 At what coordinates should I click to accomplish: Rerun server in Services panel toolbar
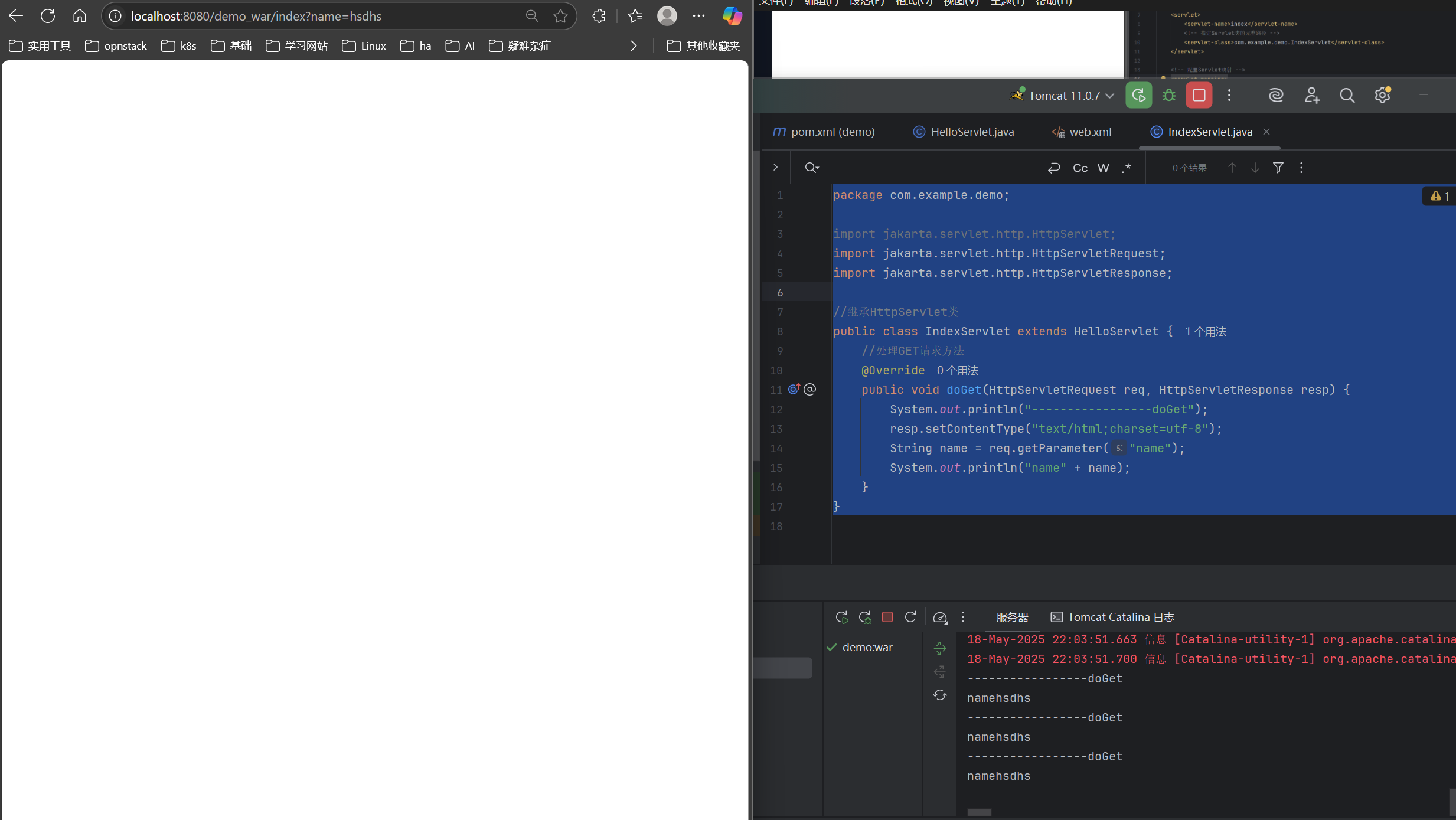(842, 618)
